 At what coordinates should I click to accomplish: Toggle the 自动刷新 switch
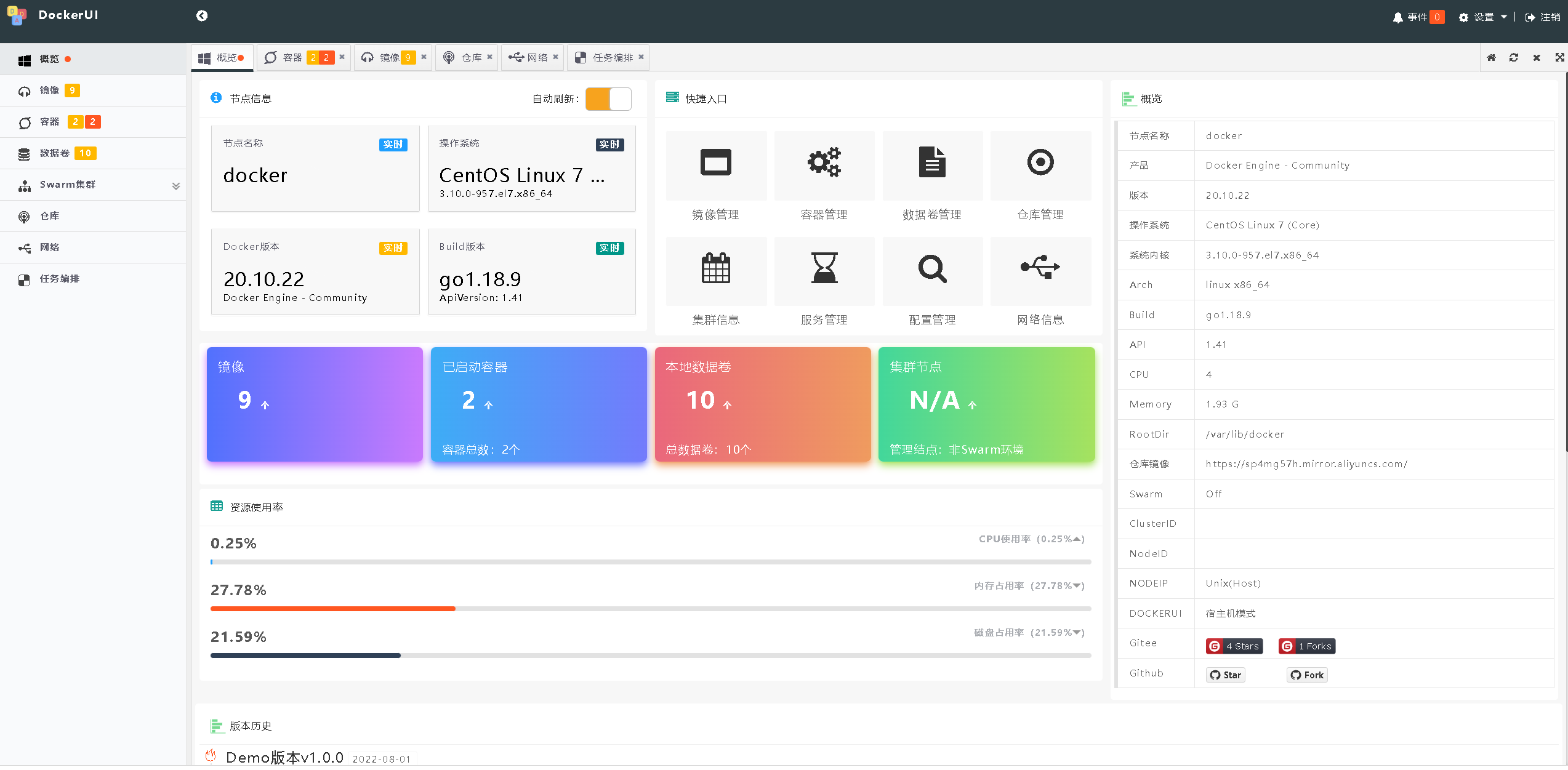tap(608, 99)
